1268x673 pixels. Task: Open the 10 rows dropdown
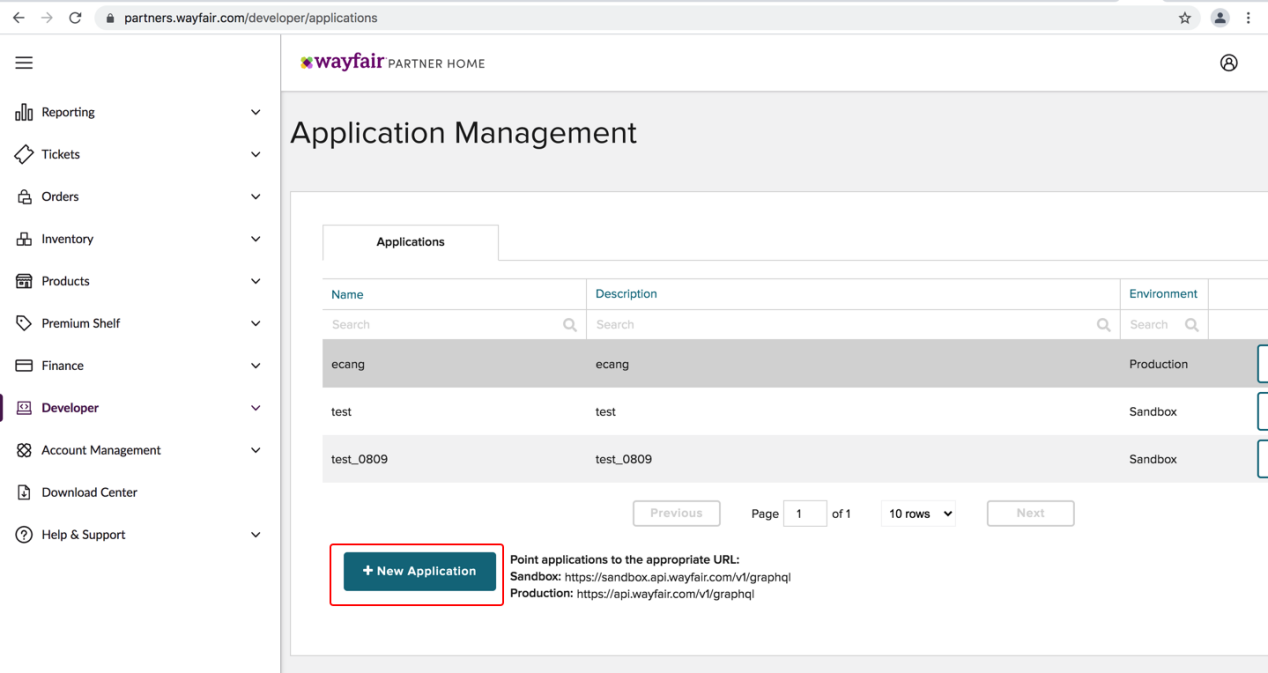[918, 513]
